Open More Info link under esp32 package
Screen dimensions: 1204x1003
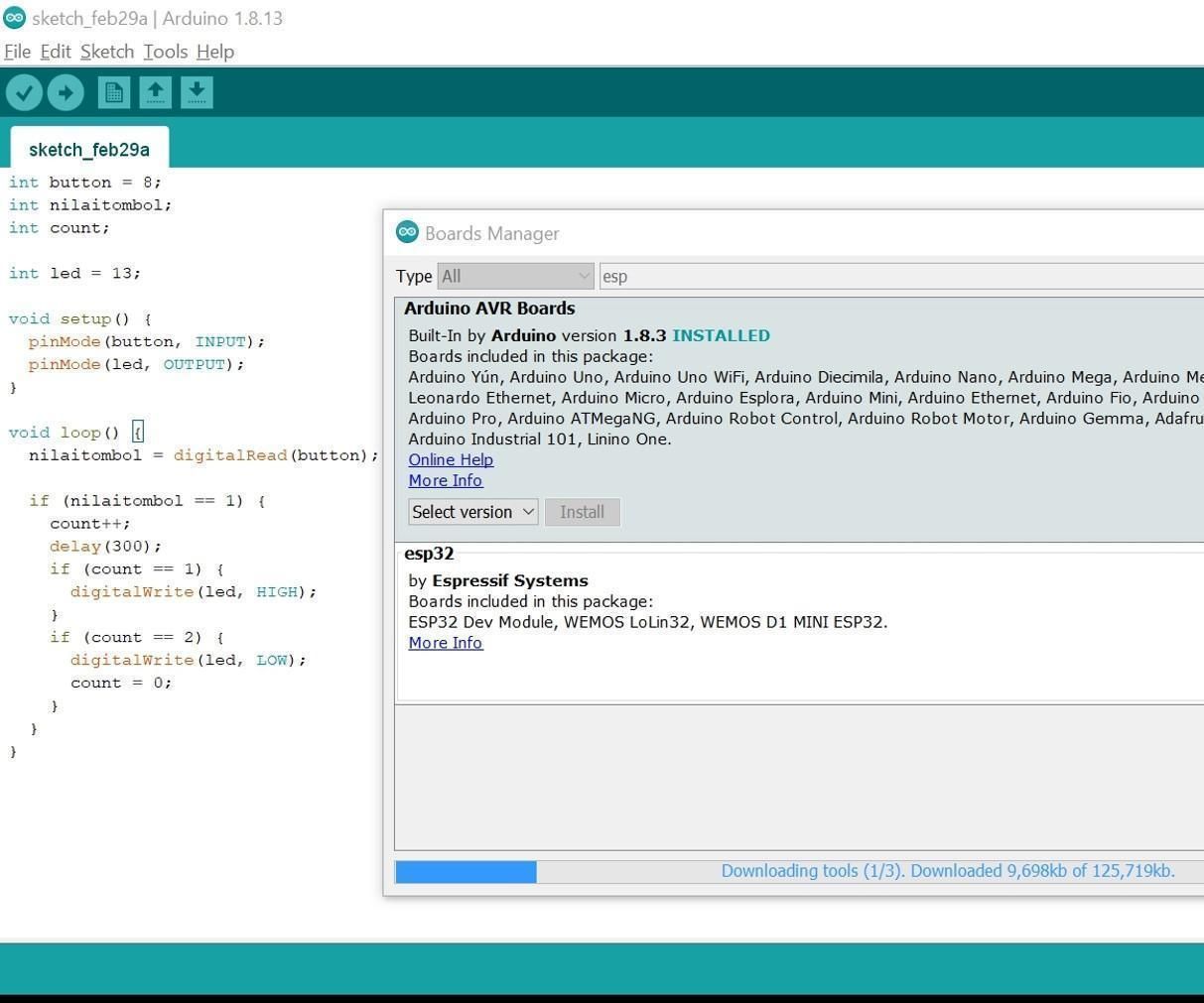[x=446, y=643]
